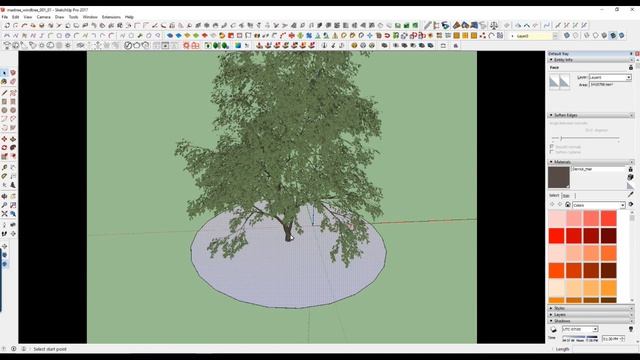Collapse the Soften Edges panel
This screenshot has height=360, width=640.
coord(551,116)
